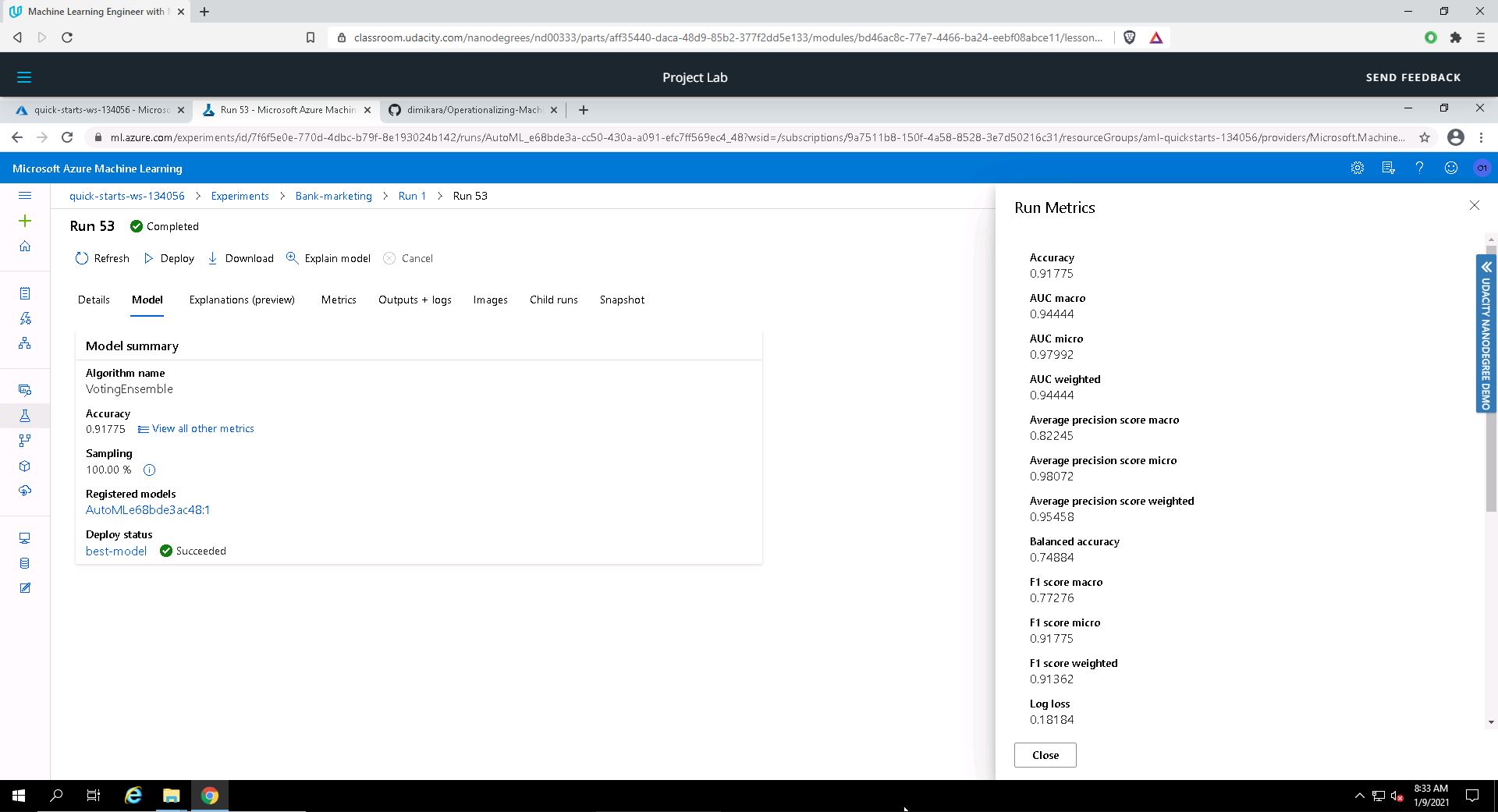Switch to the Images tab
1498x812 pixels.
[490, 300]
